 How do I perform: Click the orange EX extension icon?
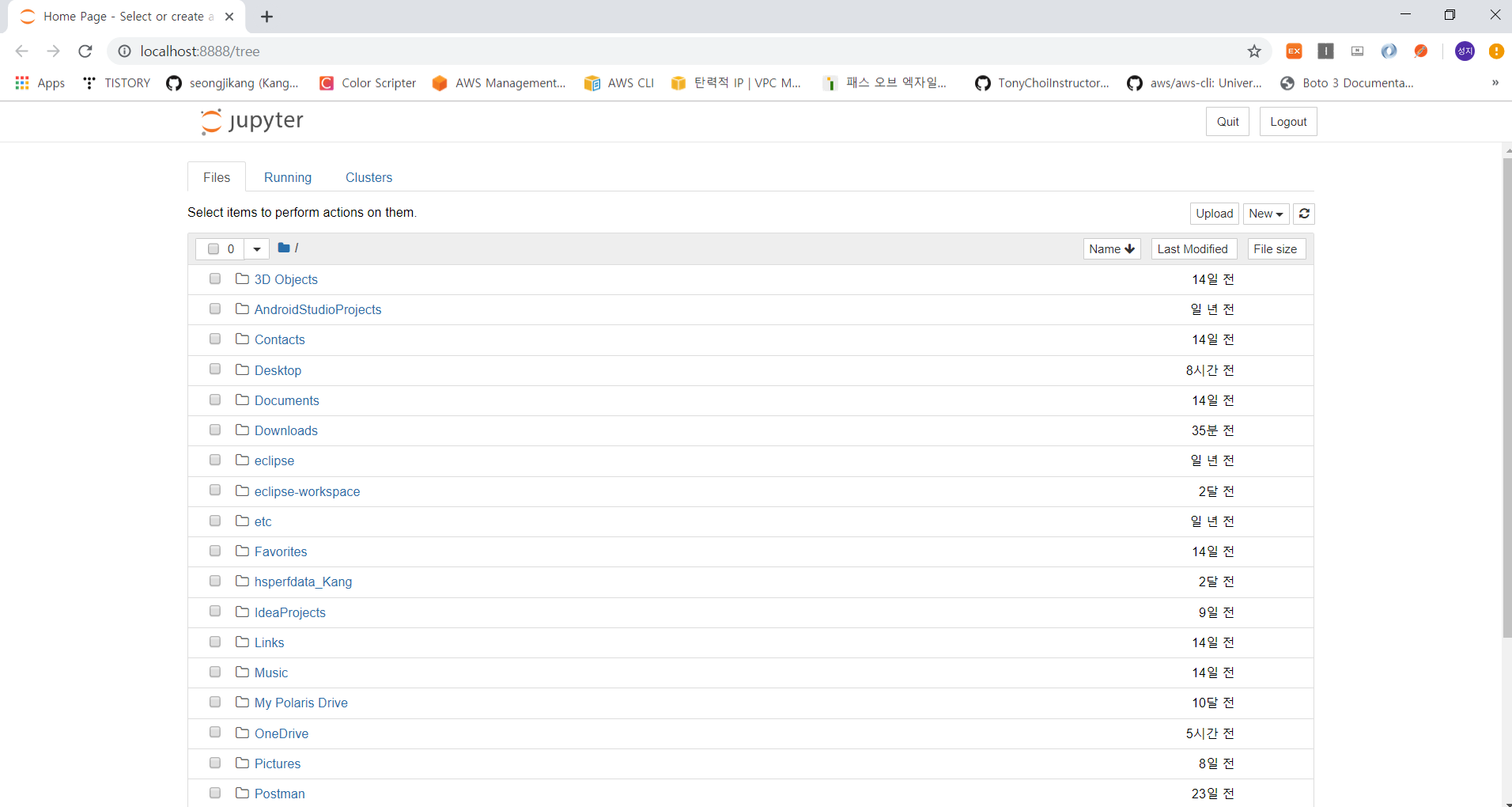coord(1294,51)
